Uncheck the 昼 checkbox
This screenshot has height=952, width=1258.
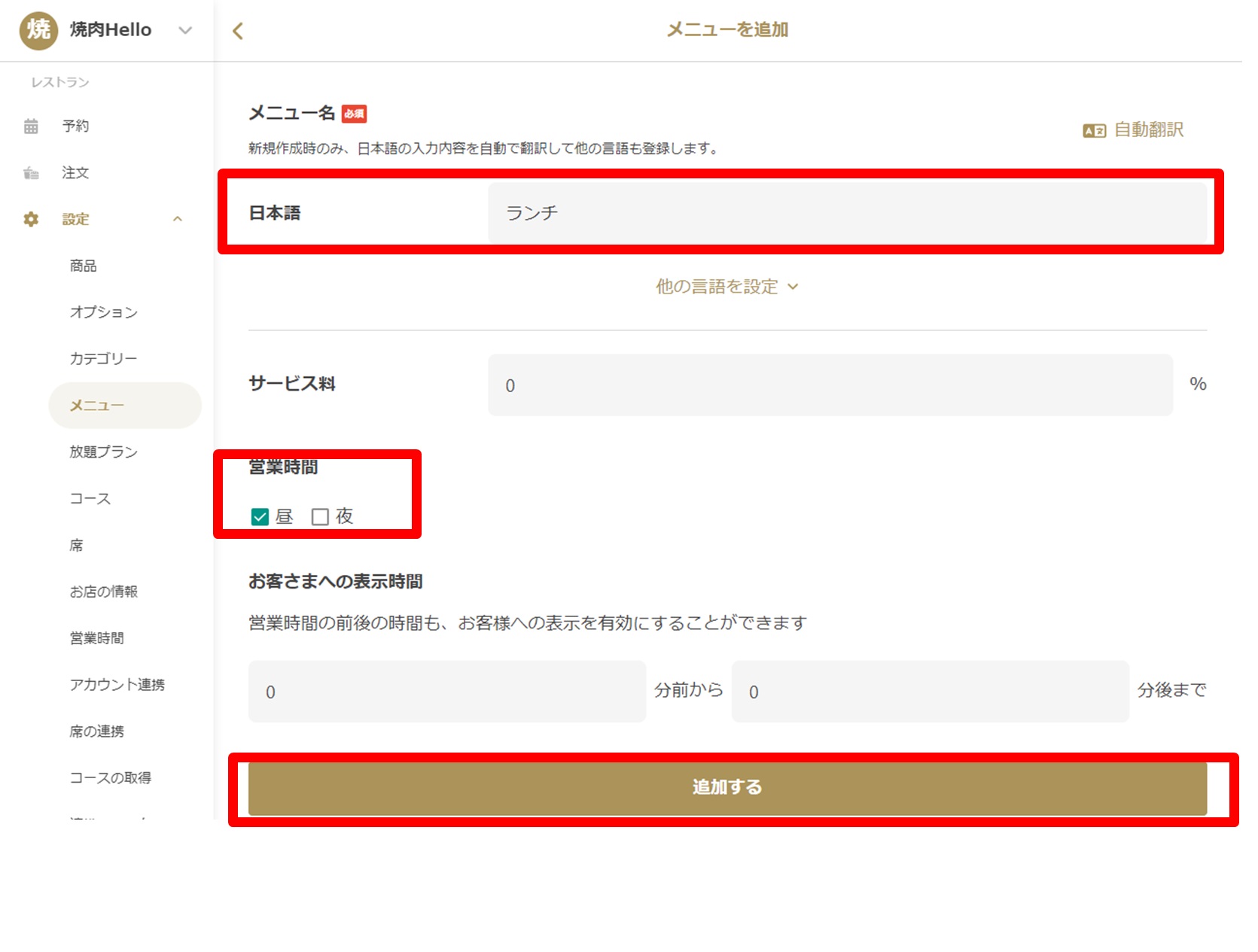coord(260,517)
